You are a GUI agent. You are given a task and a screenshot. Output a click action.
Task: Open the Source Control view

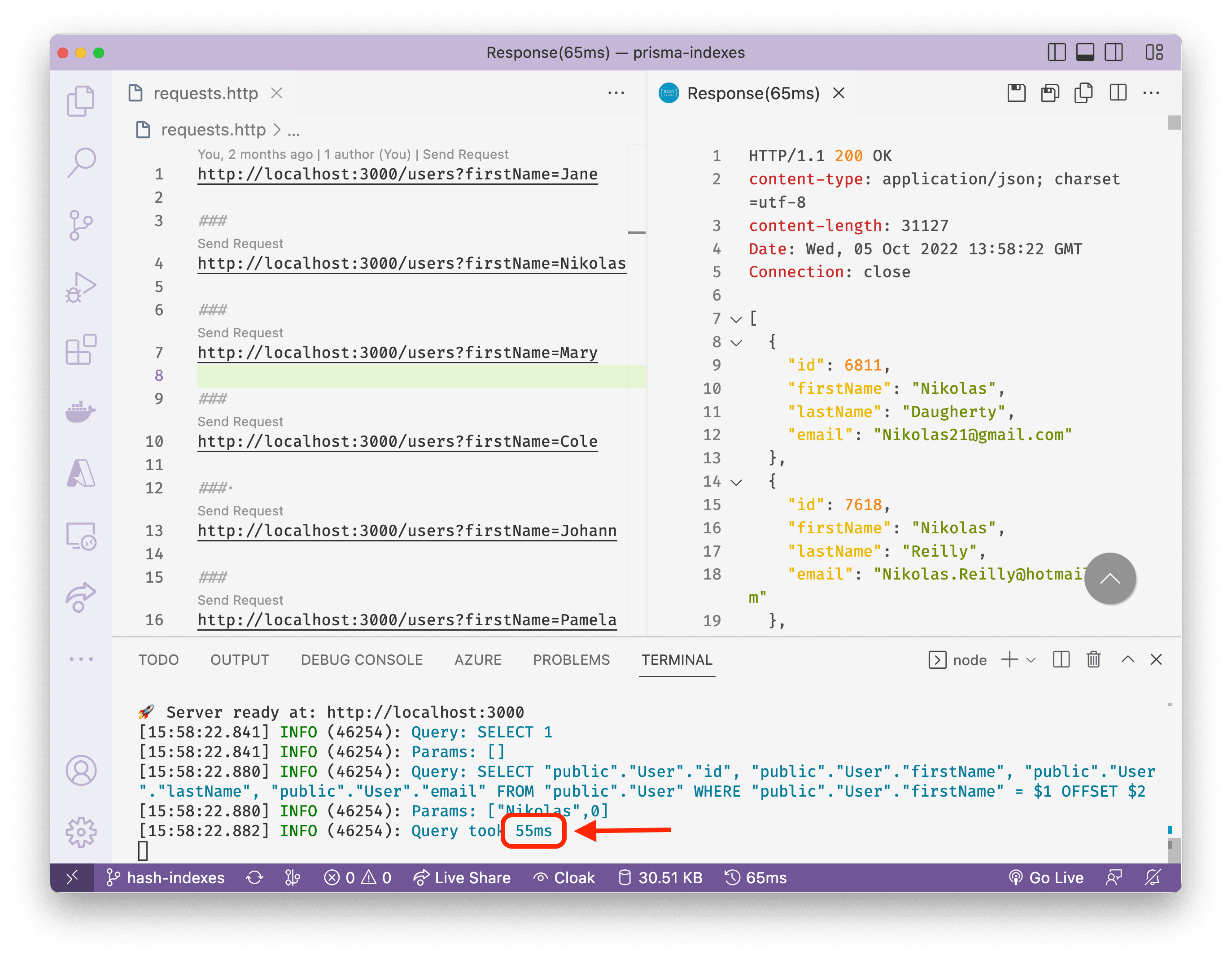pyautogui.click(x=81, y=225)
